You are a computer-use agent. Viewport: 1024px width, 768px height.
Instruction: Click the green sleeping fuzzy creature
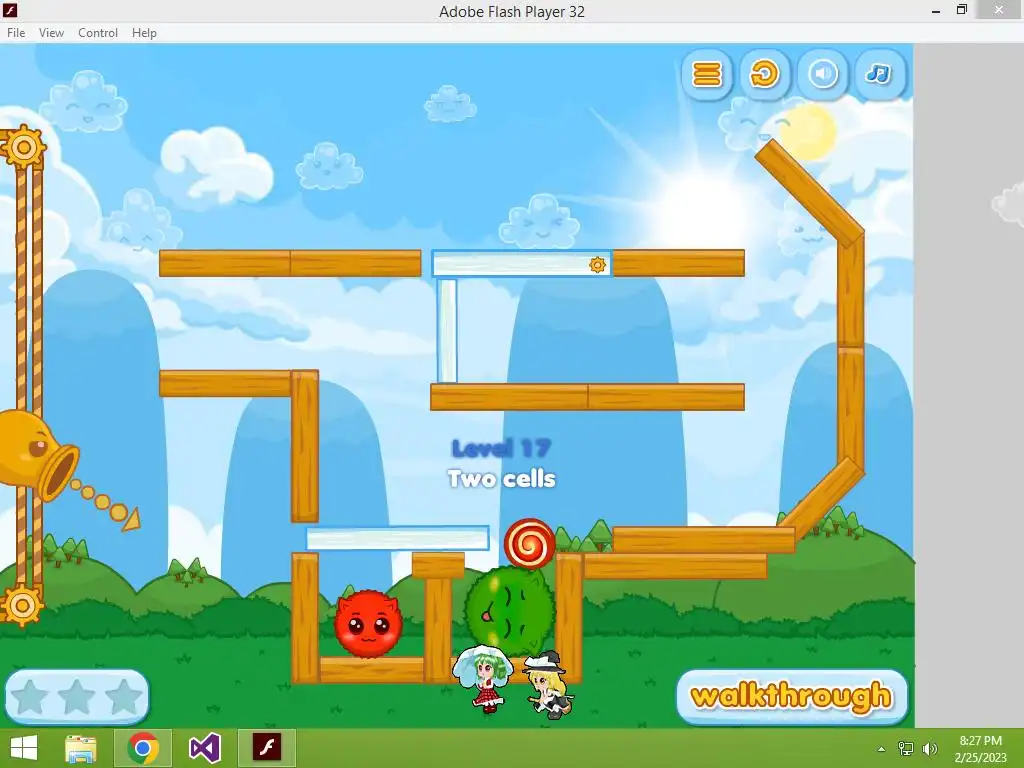point(509,612)
